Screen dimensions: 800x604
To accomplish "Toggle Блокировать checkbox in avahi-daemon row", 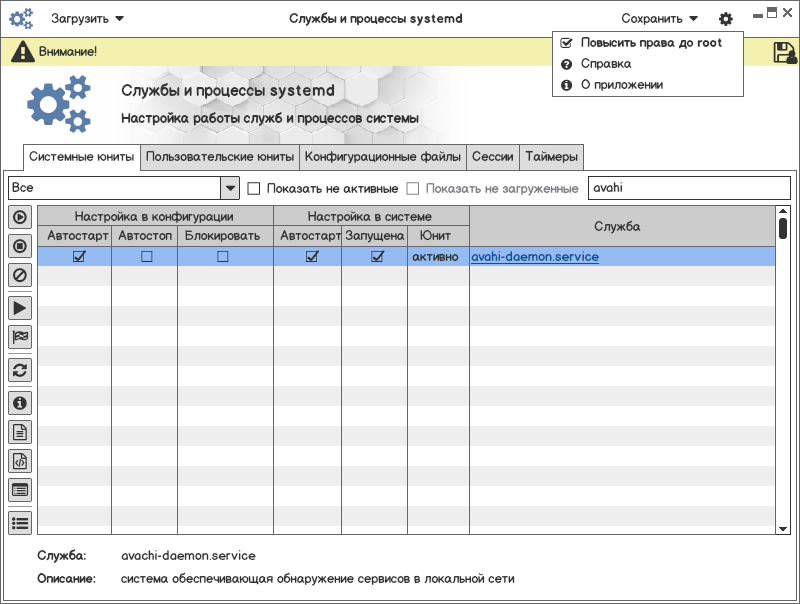I will pyautogui.click(x=223, y=257).
